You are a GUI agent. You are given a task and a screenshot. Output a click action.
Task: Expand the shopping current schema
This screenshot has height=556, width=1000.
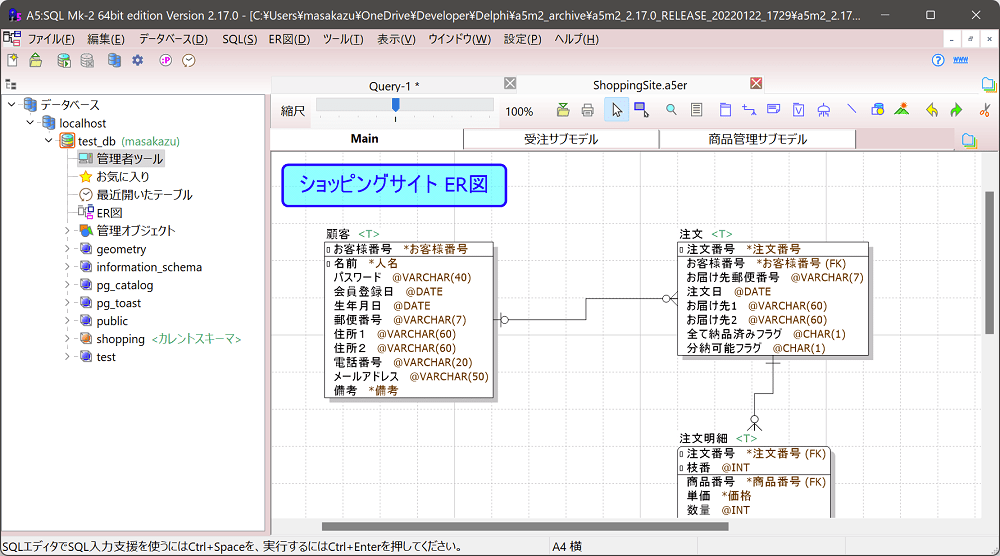(67, 339)
